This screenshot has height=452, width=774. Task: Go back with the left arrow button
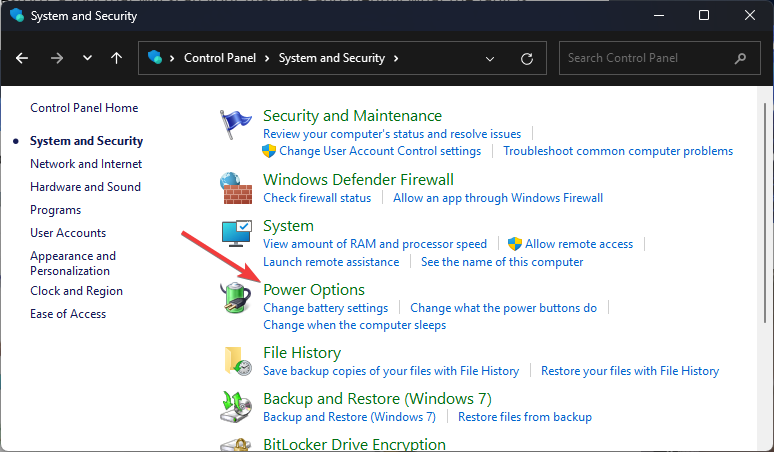pos(22,58)
